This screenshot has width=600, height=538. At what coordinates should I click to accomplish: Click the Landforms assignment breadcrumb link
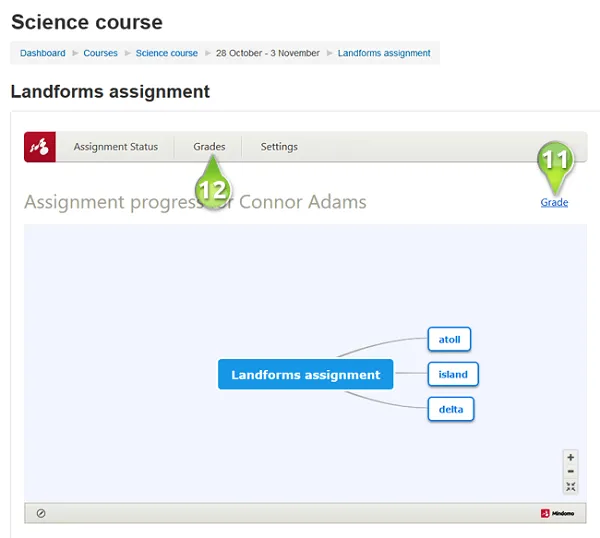[384, 53]
